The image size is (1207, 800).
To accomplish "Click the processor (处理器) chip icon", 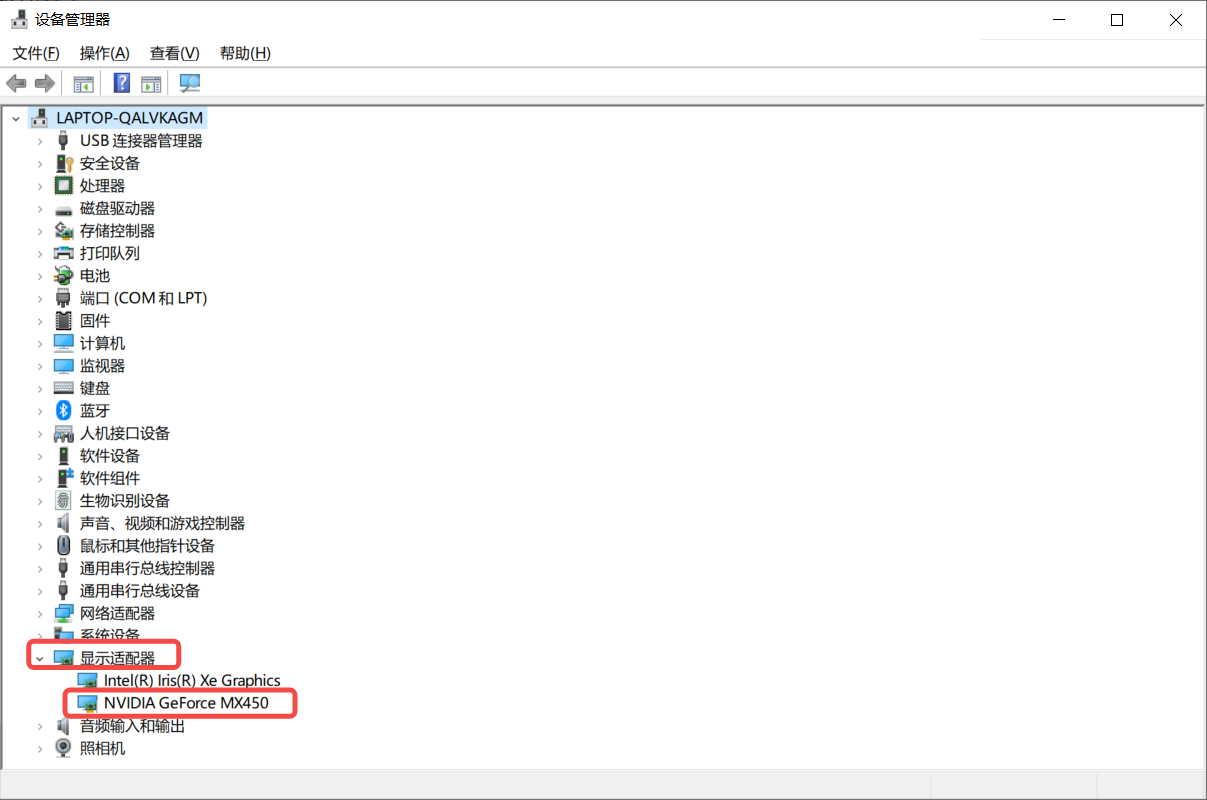I will click(64, 186).
